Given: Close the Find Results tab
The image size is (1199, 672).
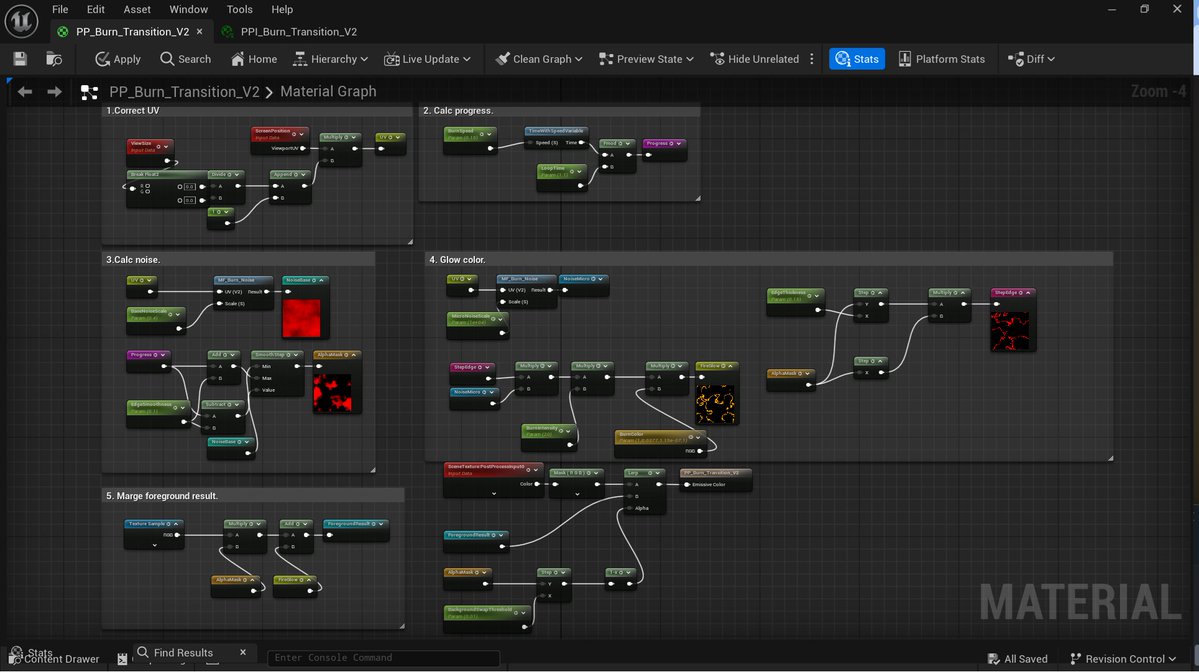Looking at the screenshot, I should coord(243,652).
